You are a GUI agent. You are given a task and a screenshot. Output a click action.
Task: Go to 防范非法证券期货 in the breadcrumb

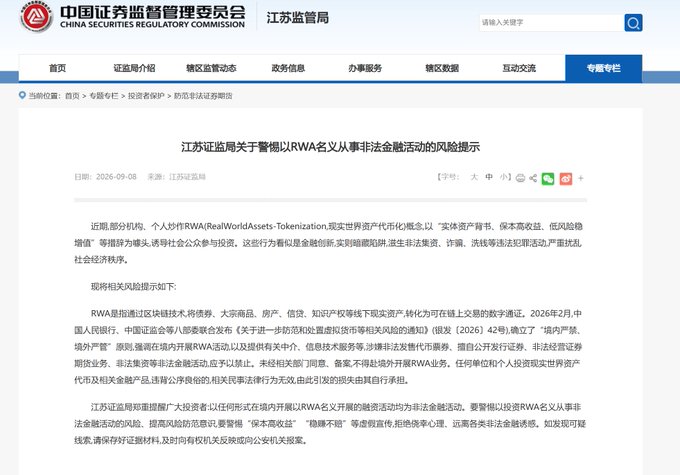[x=203, y=96]
